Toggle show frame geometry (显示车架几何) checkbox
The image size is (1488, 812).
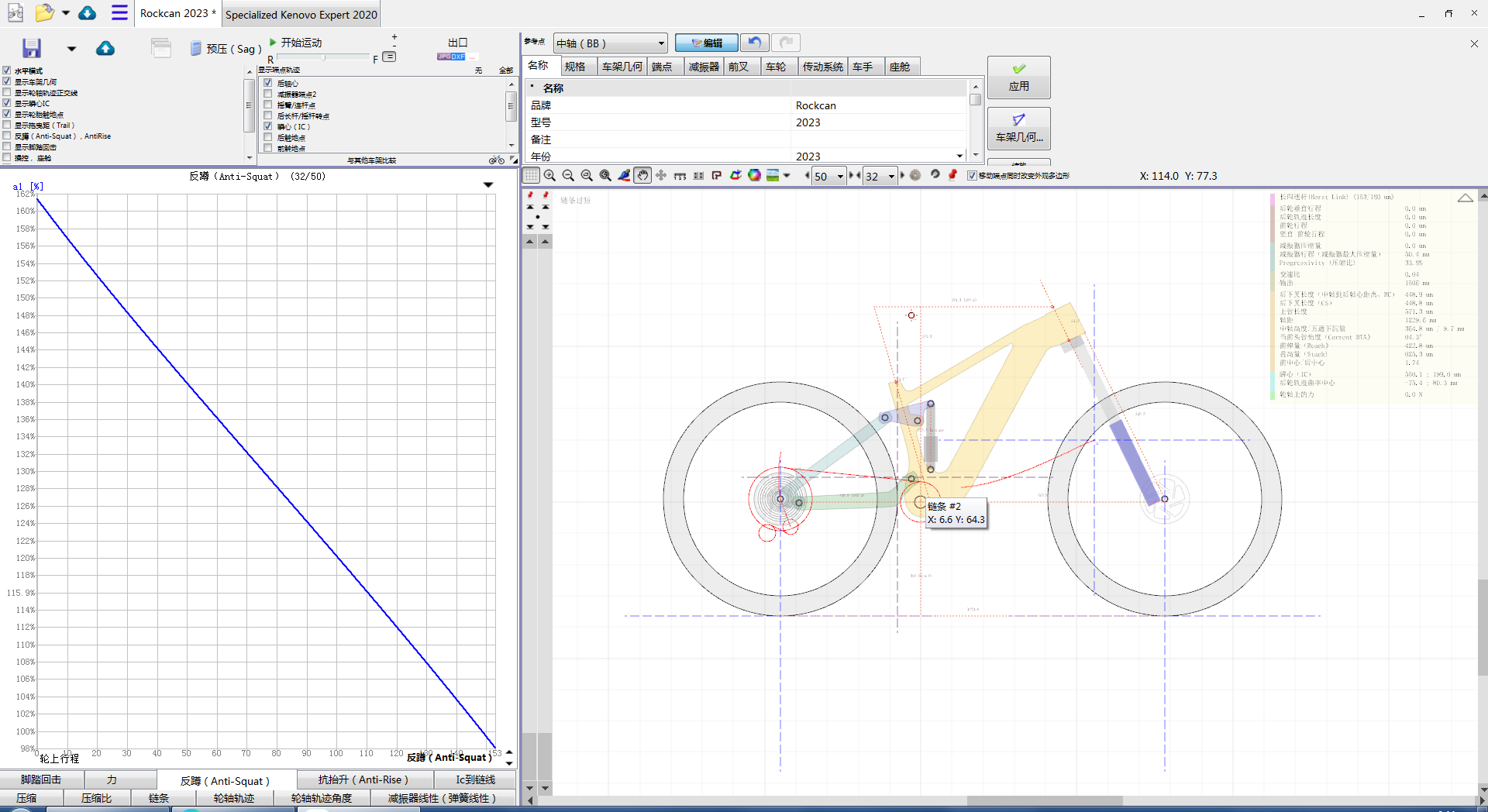click(x=7, y=81)
